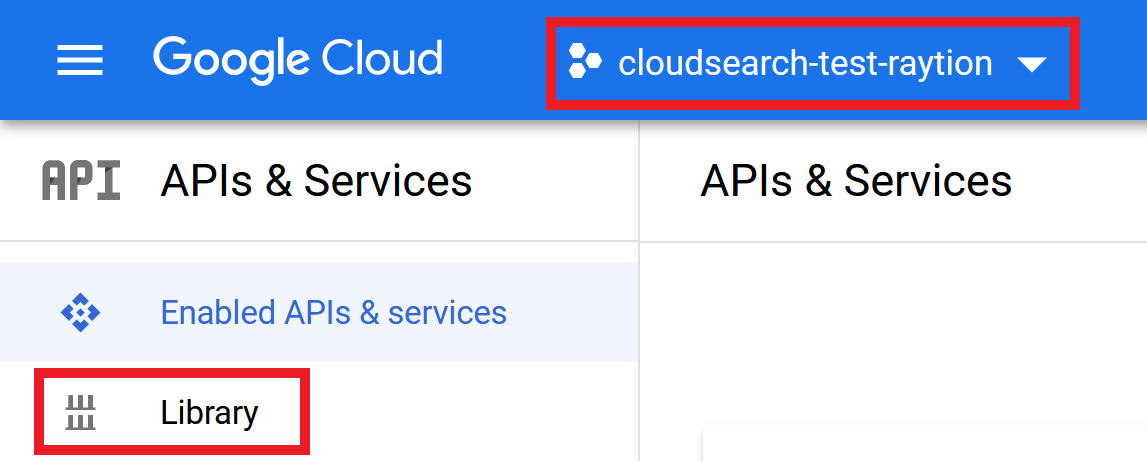Click the API icon in sidebar header
The width and height of the screenshot is (1147, 461).
coord(81,181)
